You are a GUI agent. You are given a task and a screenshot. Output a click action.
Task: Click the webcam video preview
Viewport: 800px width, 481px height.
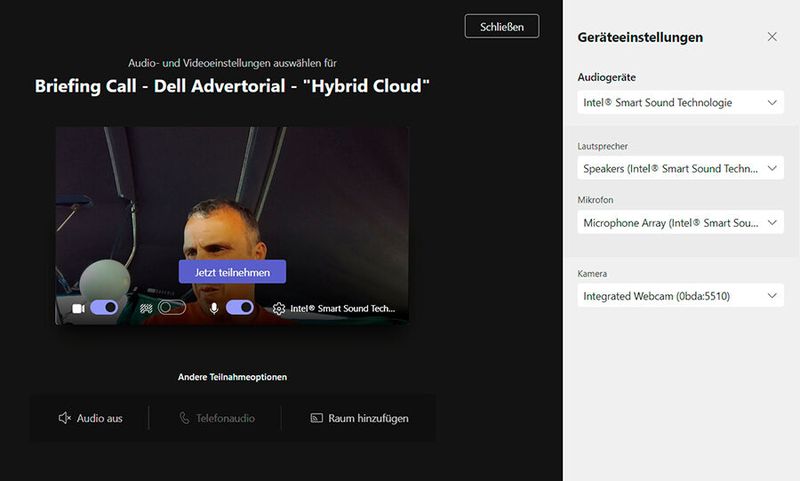point(232,225)
